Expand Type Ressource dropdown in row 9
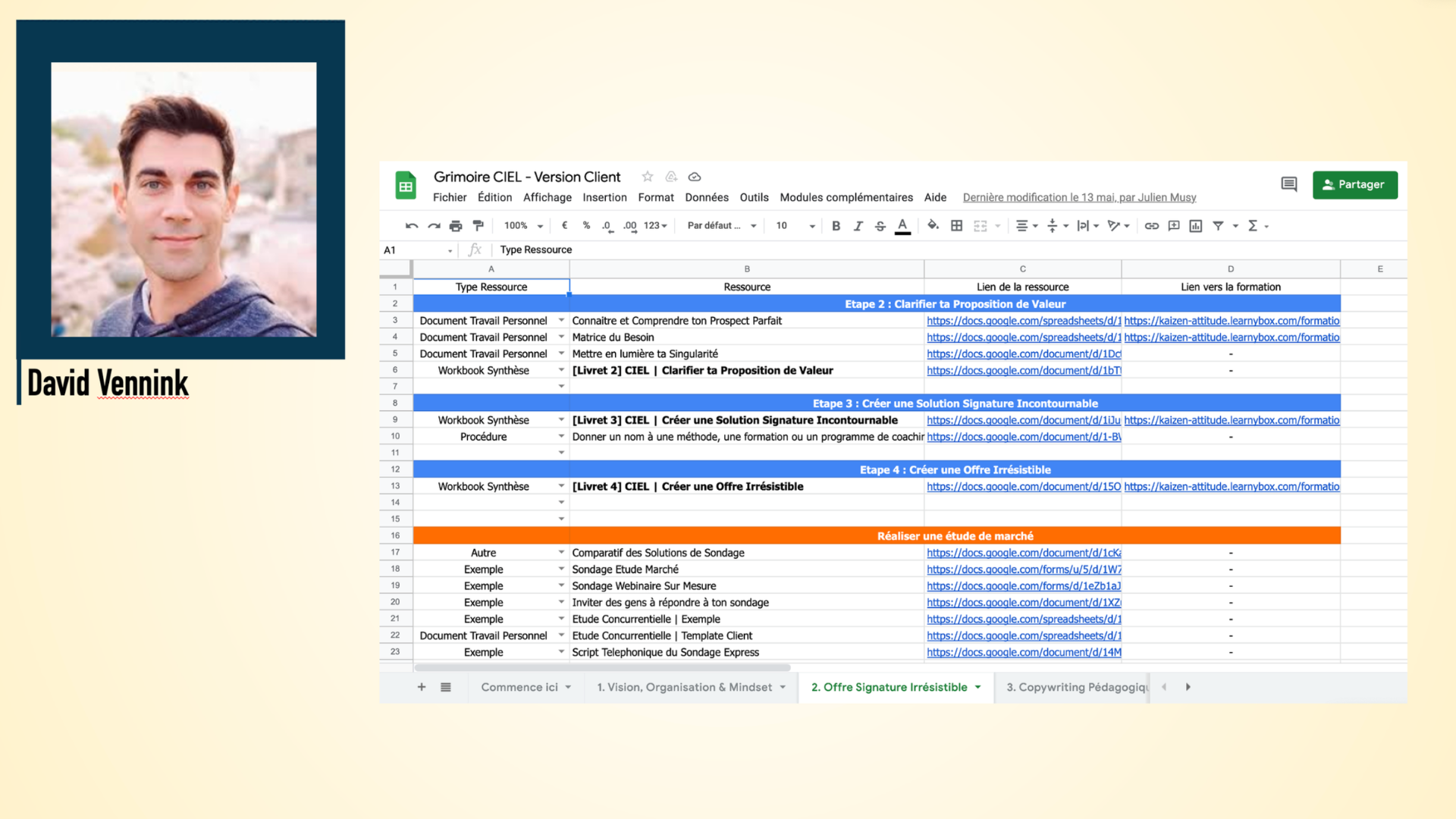Screen dimensions: 1456x819 coord(561,420)
